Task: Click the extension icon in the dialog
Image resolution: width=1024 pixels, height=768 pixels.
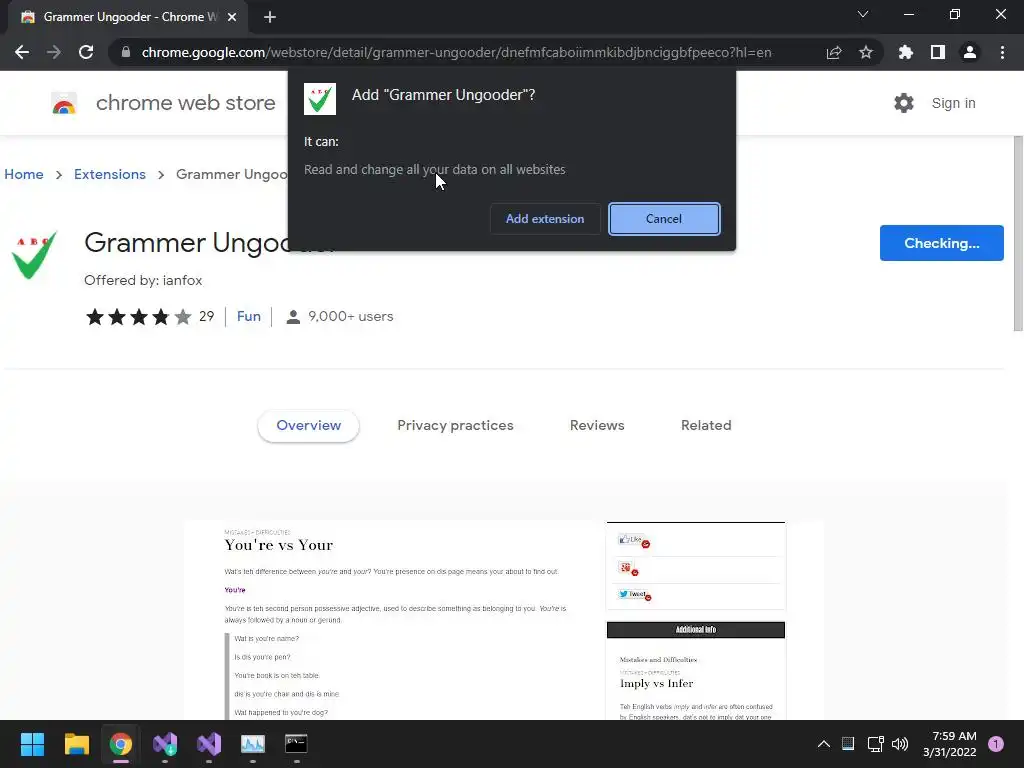Action: [320, 99]
